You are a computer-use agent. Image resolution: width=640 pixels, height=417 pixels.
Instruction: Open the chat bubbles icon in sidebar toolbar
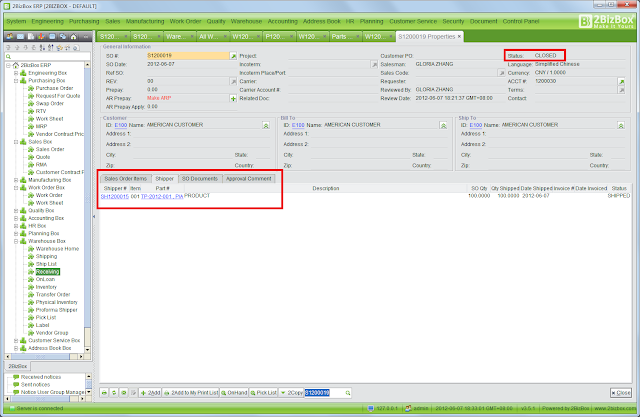tap(63, 37)
